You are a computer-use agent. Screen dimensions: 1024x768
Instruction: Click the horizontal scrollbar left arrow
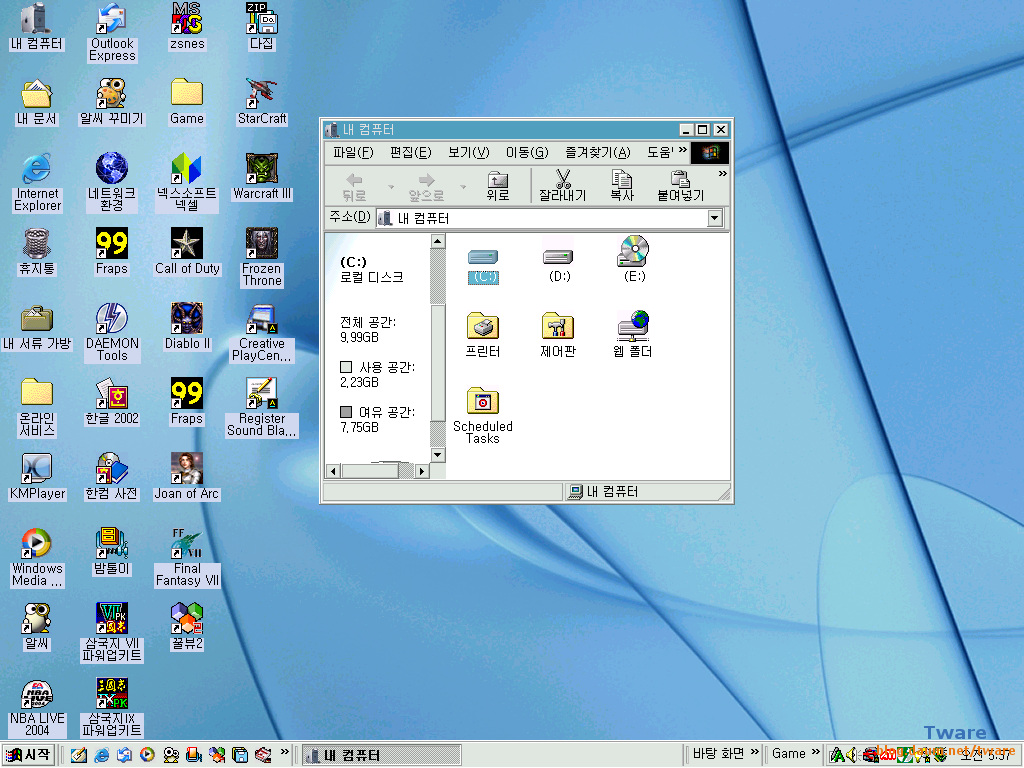tap(334, 471)
